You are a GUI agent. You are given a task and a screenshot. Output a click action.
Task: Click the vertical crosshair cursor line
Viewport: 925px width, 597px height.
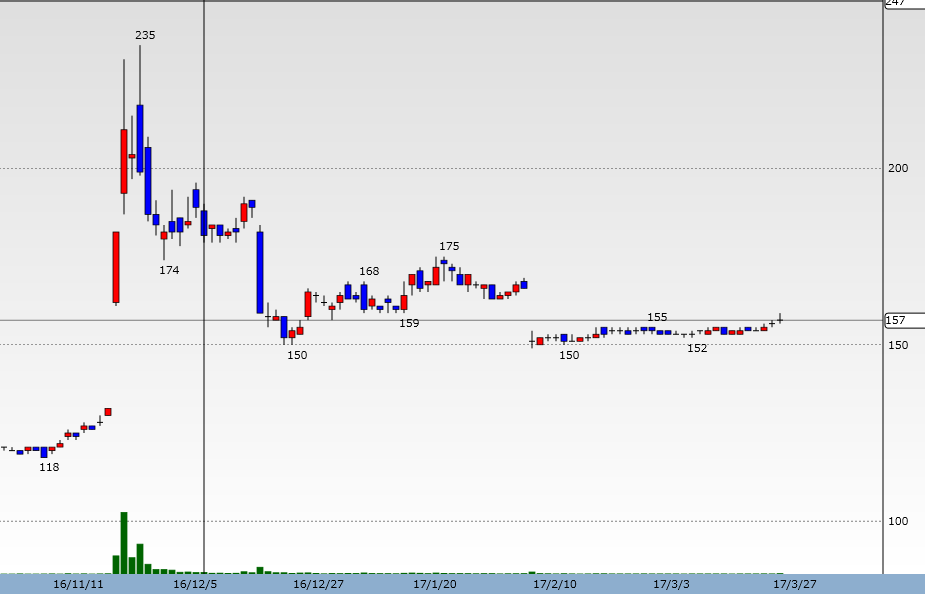204,287
